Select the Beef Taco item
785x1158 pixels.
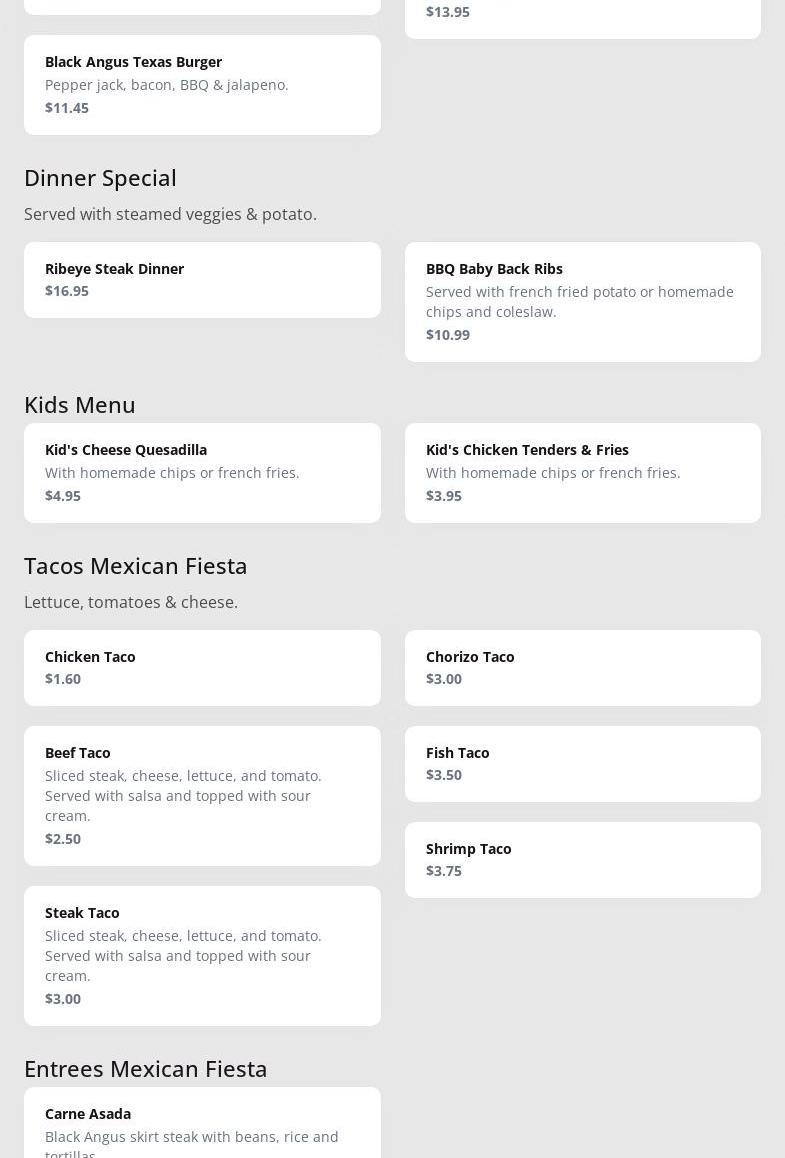coord(202,795)
